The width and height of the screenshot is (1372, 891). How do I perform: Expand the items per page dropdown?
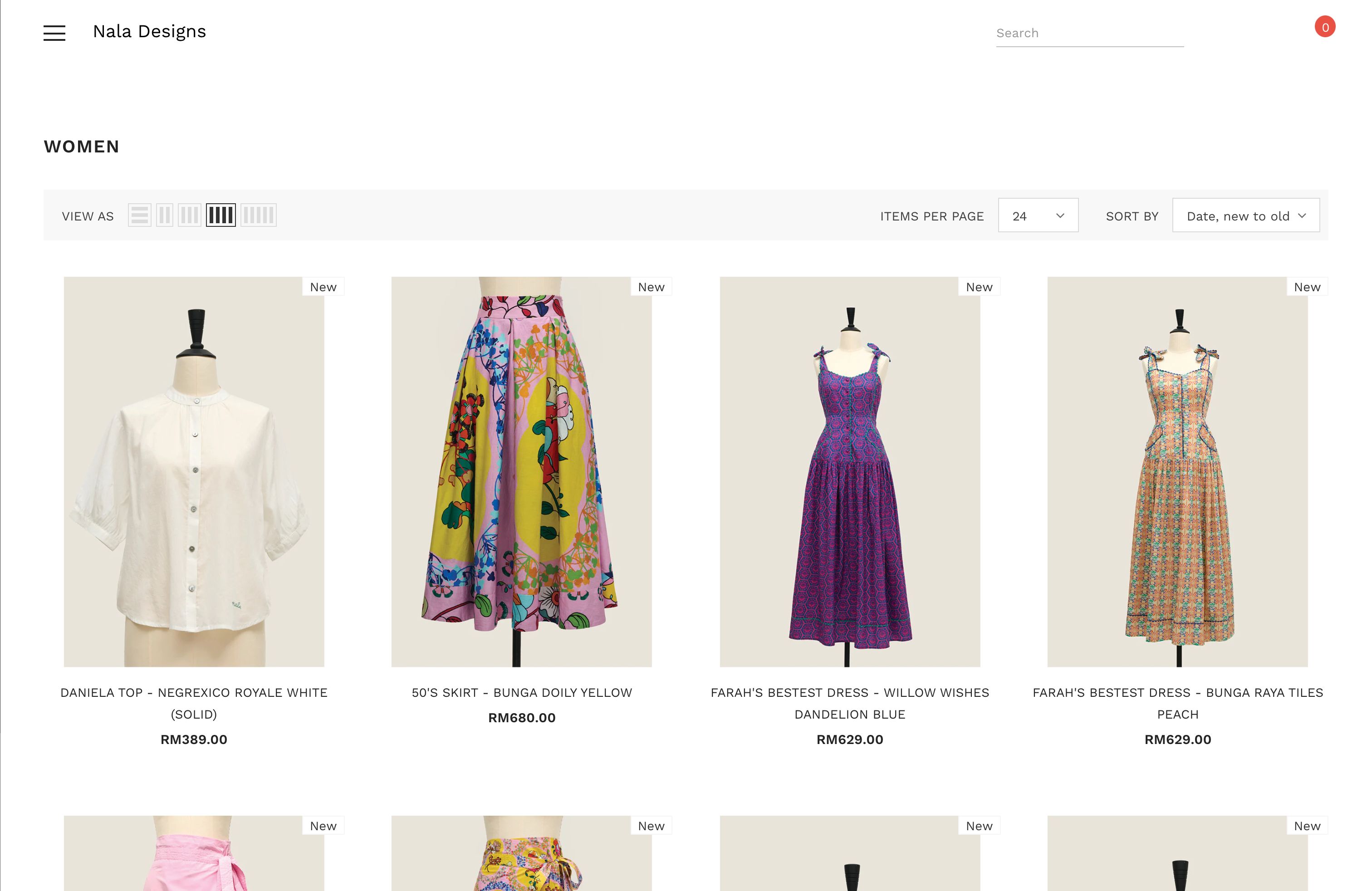point(1037,216)
